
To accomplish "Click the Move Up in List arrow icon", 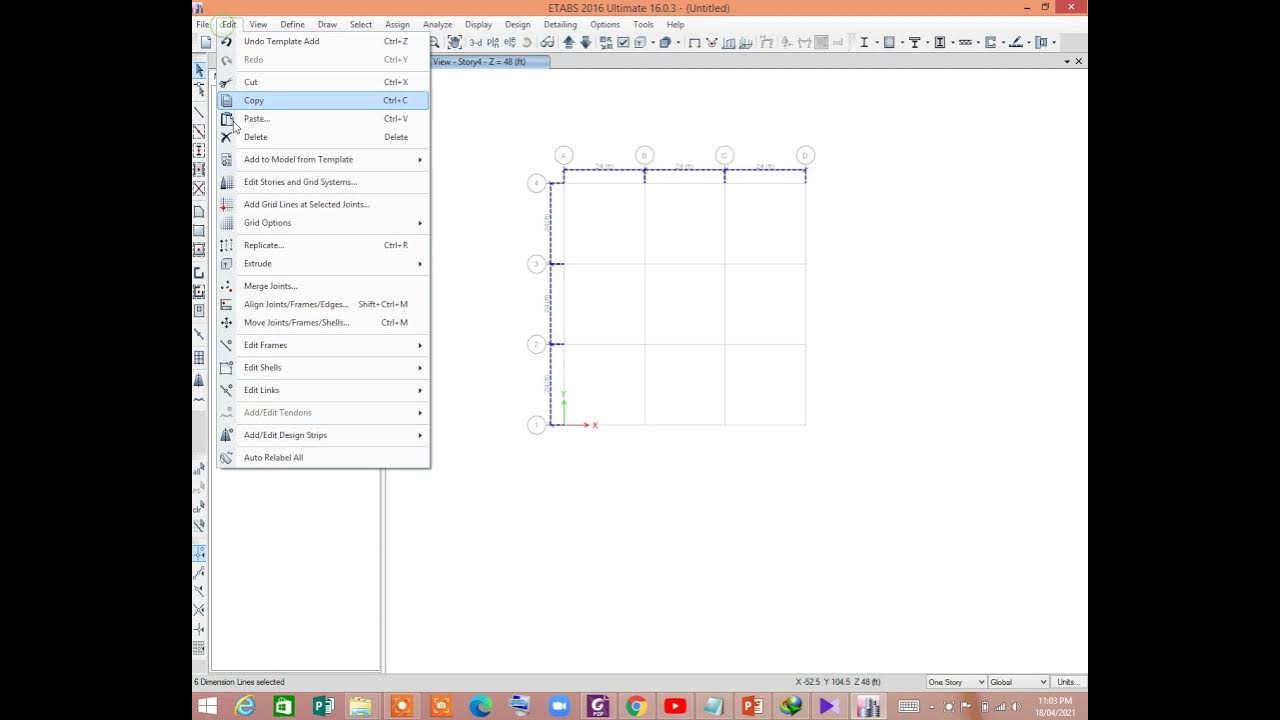I will [569, 42].
